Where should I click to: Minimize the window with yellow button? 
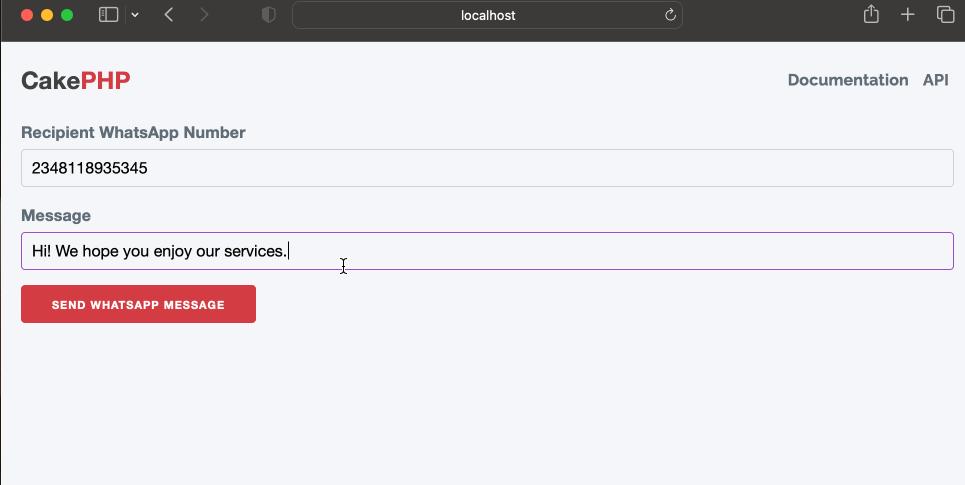[x=47, y=15]
